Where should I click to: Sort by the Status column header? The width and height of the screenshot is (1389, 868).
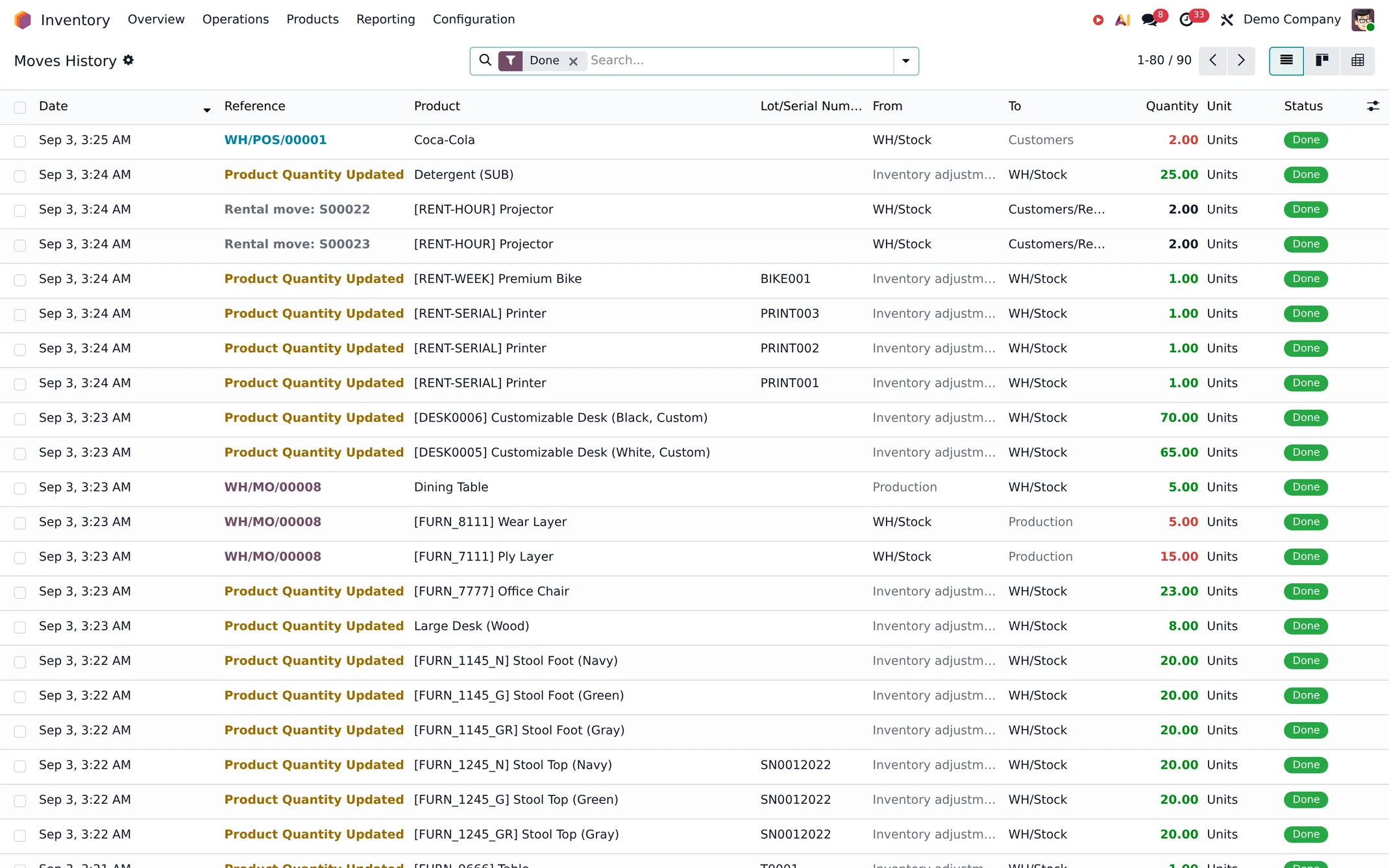click(x=1303, y=106)
